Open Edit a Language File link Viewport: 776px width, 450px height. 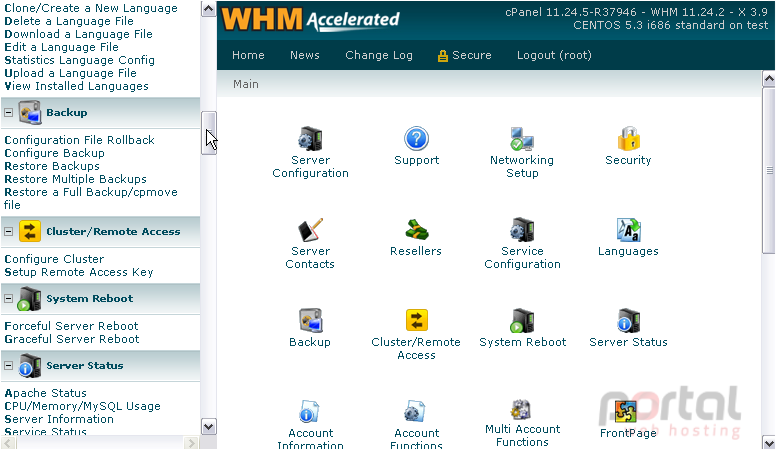coord(61,47)
